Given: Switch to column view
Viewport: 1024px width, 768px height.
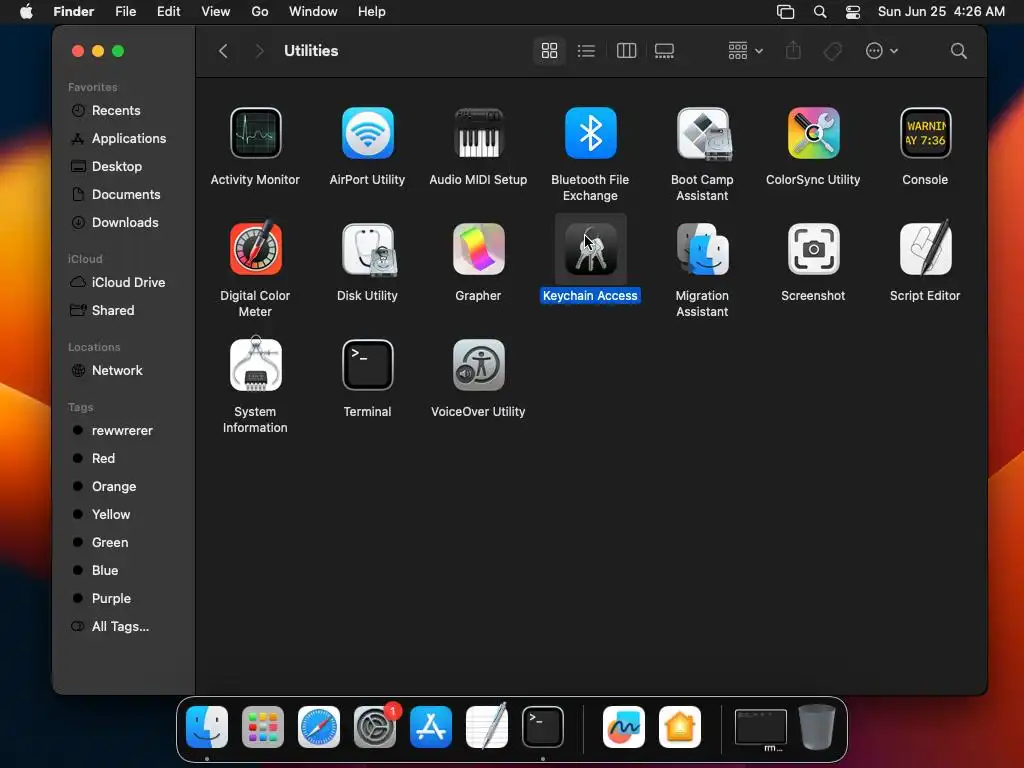Looking at the screenshot, I should tap(626, 51).
